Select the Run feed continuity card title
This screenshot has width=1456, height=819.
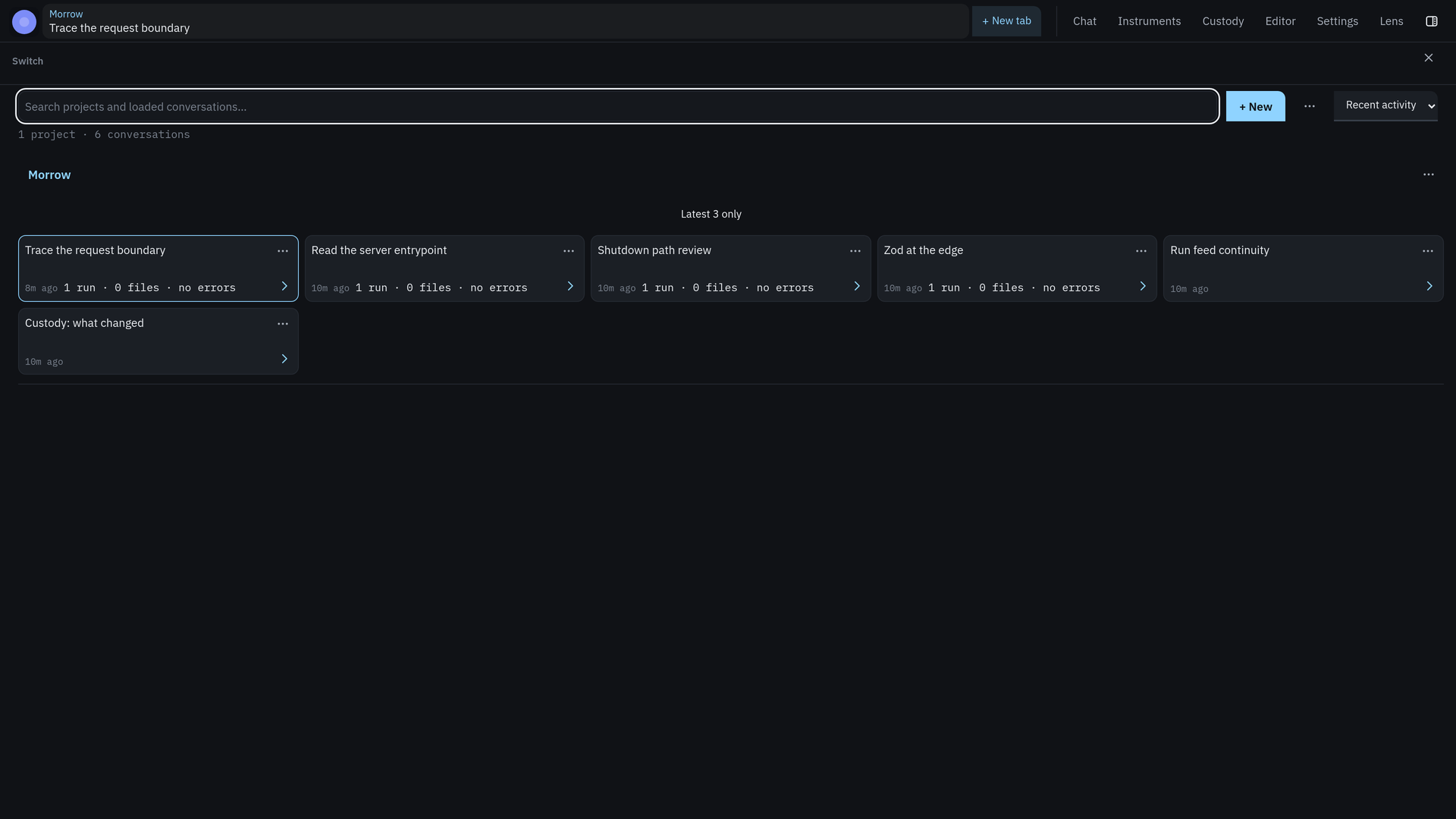pyautogui.click(x=1219, y=250)
